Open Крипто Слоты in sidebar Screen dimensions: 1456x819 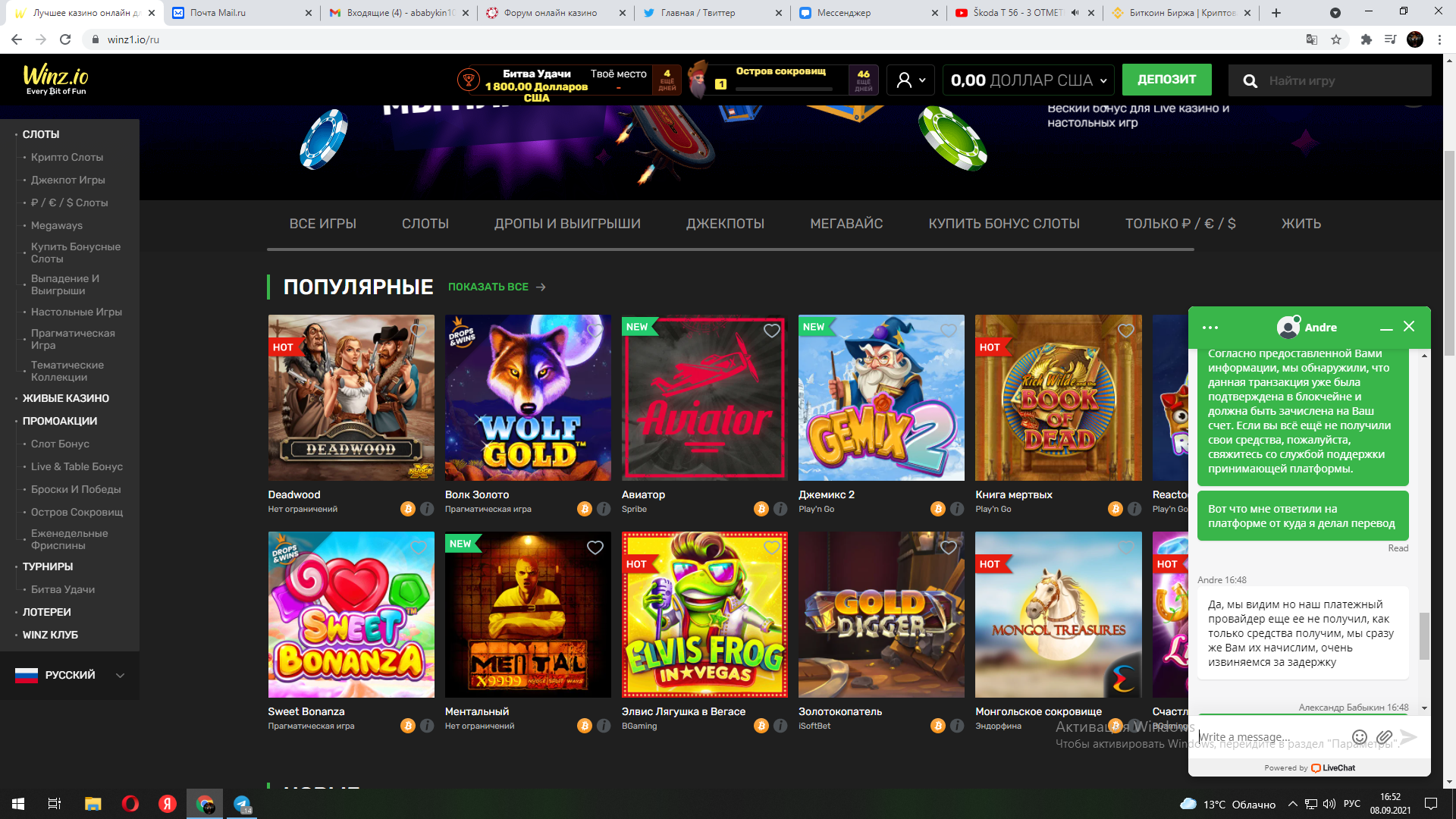[67, 157]
